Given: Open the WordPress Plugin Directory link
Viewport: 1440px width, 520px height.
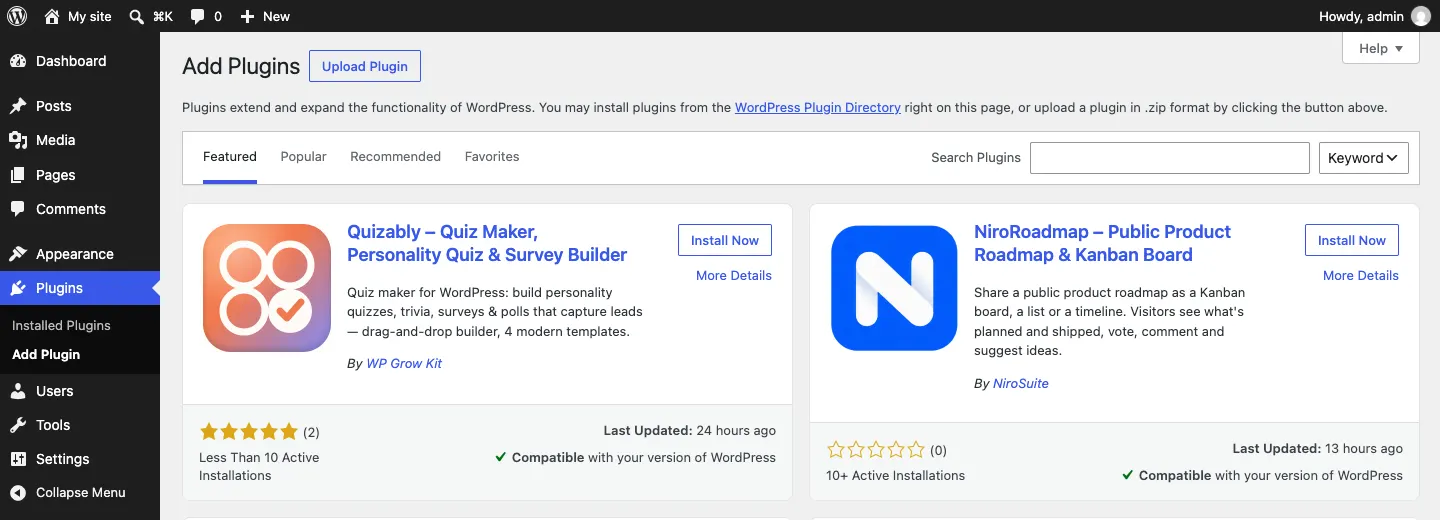Looking at the screenshot, I should (x=818, y=107).
